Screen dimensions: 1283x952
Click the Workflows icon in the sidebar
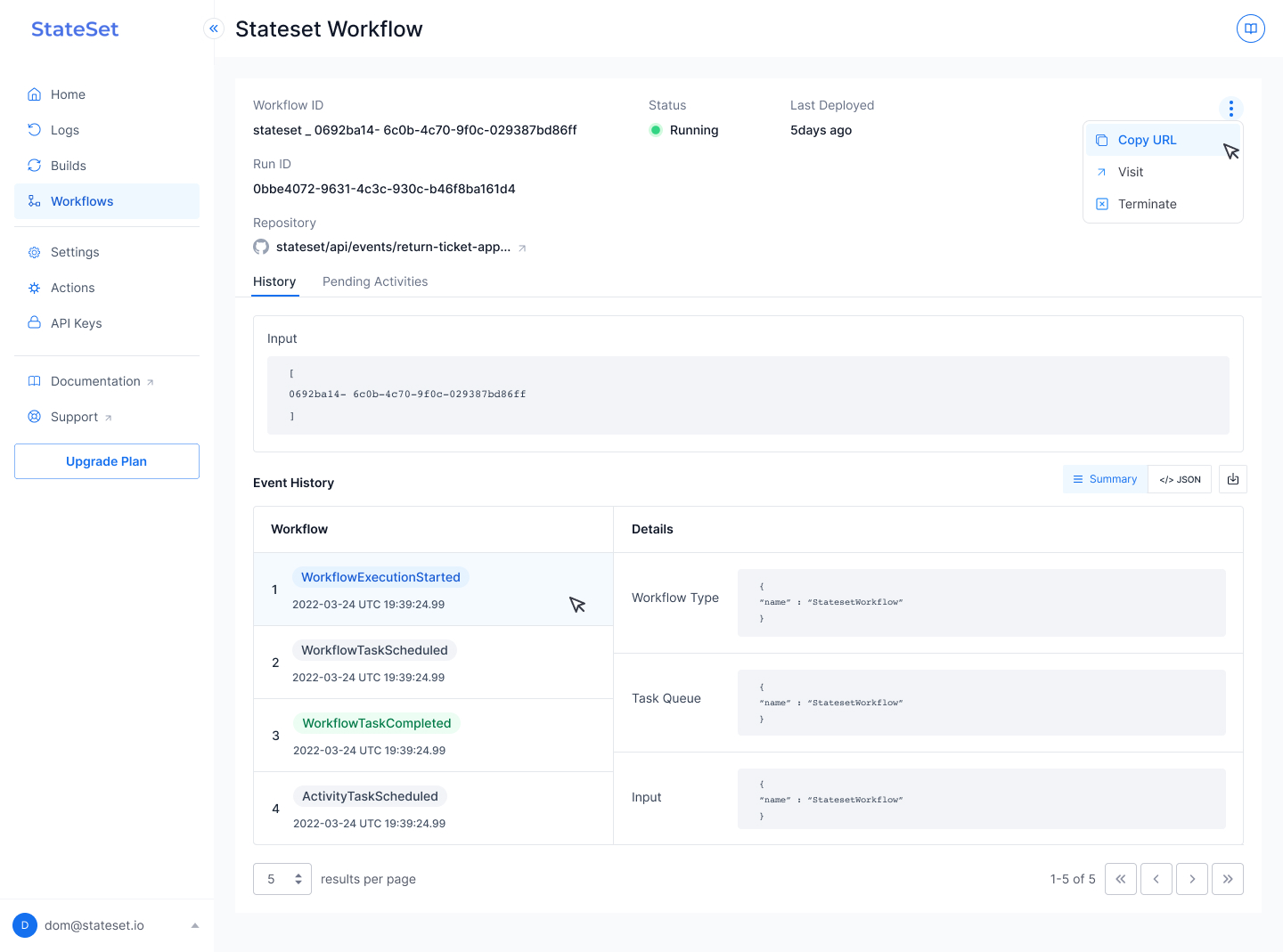(34, 201)
